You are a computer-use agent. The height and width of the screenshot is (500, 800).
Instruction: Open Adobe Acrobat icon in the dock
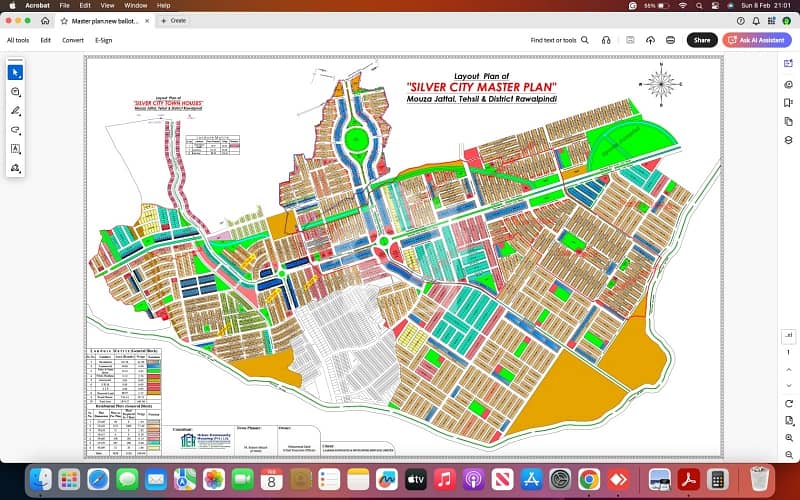click(689, 480)
